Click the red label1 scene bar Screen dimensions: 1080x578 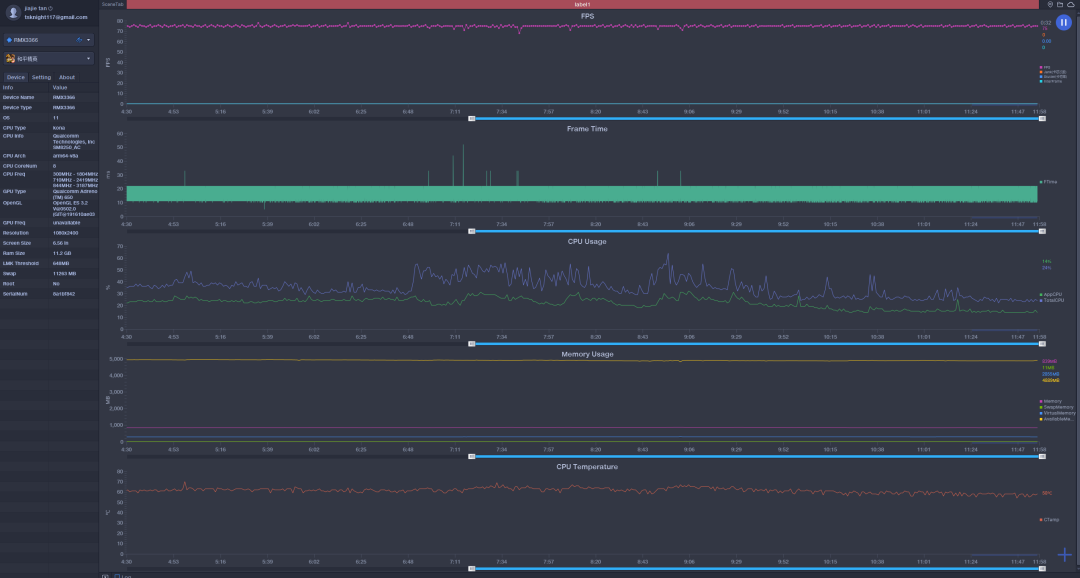tap(582, 4)
